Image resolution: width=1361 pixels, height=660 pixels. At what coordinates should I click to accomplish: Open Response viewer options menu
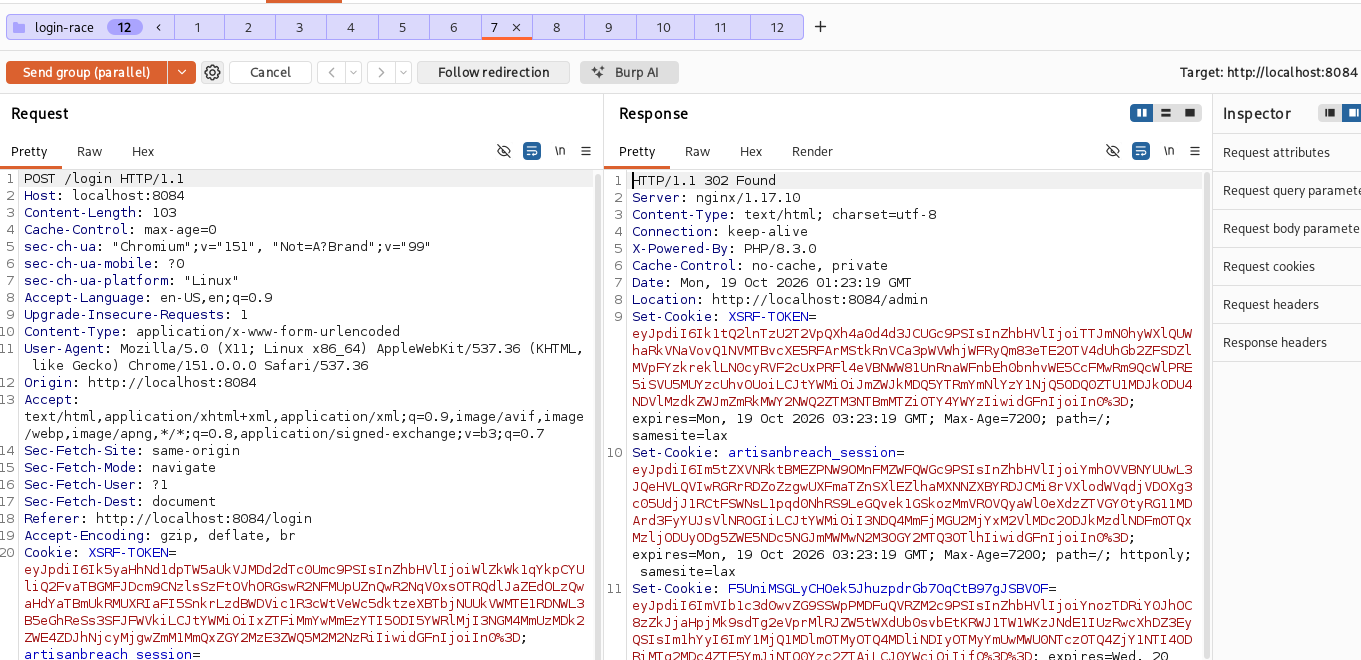[1194, 151]
